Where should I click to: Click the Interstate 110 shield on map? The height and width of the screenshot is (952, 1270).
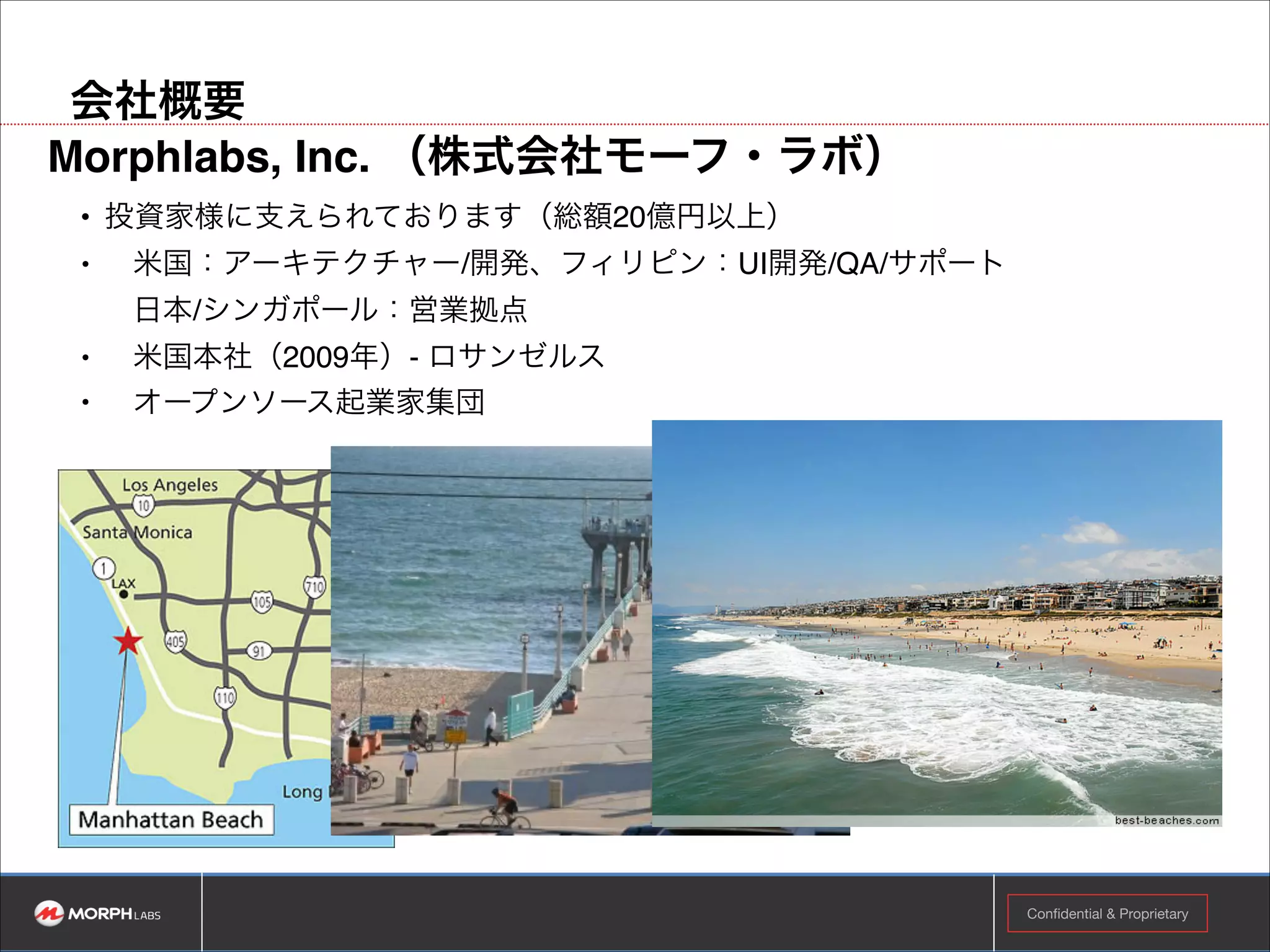[225, 697]
